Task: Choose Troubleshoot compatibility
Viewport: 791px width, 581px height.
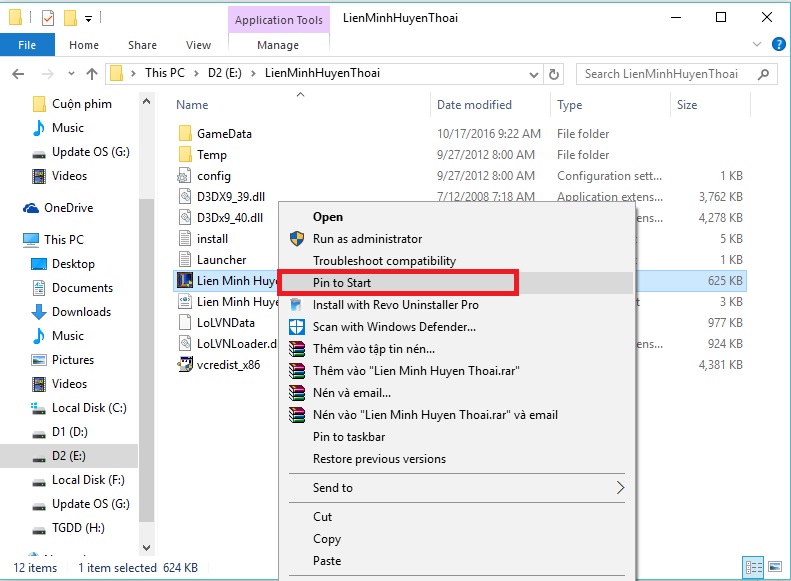Action: pyautogui.click(x=384, y=261)
